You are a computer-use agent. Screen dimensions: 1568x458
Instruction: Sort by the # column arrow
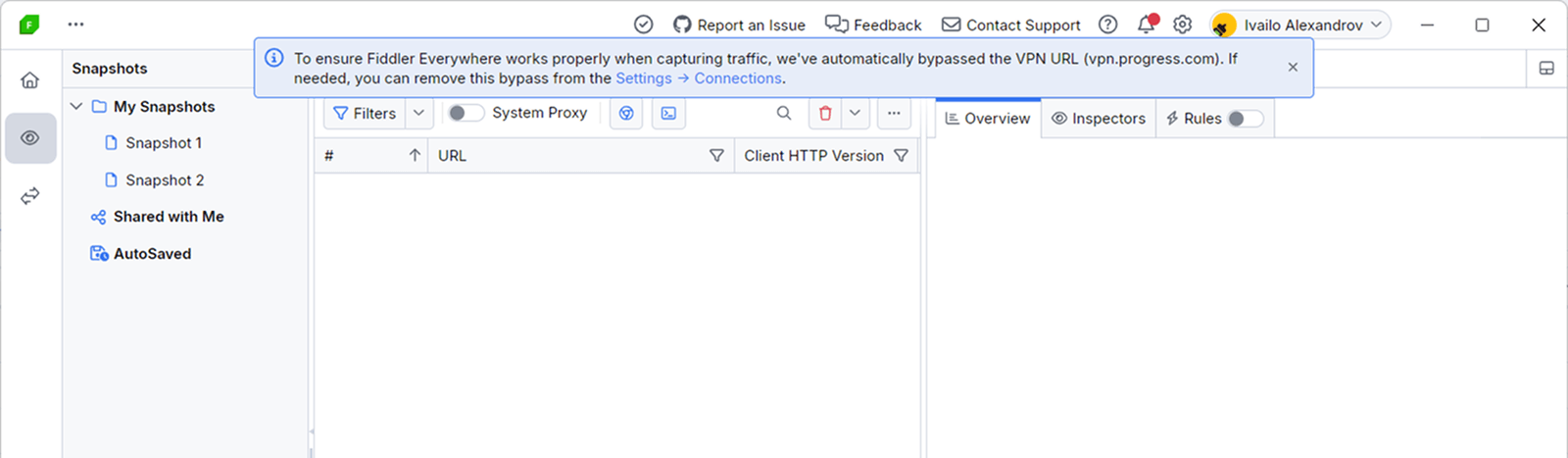[x=415, y=156]
